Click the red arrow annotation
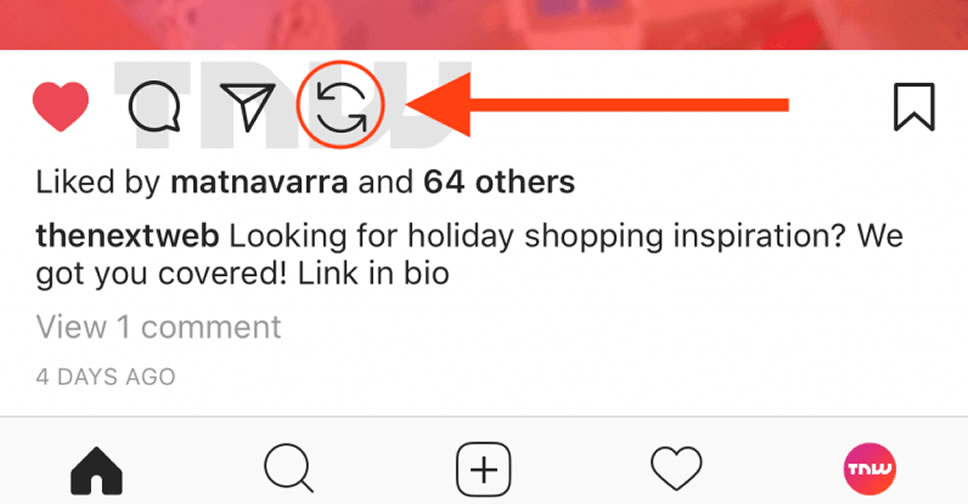 point(598,105)
